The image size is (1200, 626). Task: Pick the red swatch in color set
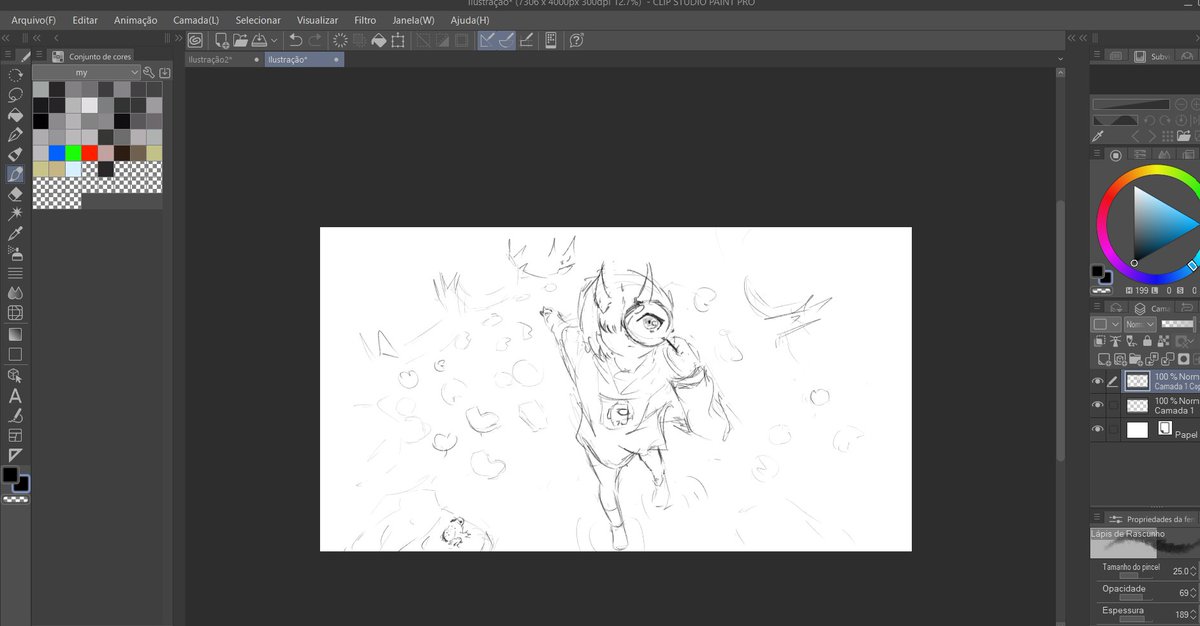coord(89,153)
